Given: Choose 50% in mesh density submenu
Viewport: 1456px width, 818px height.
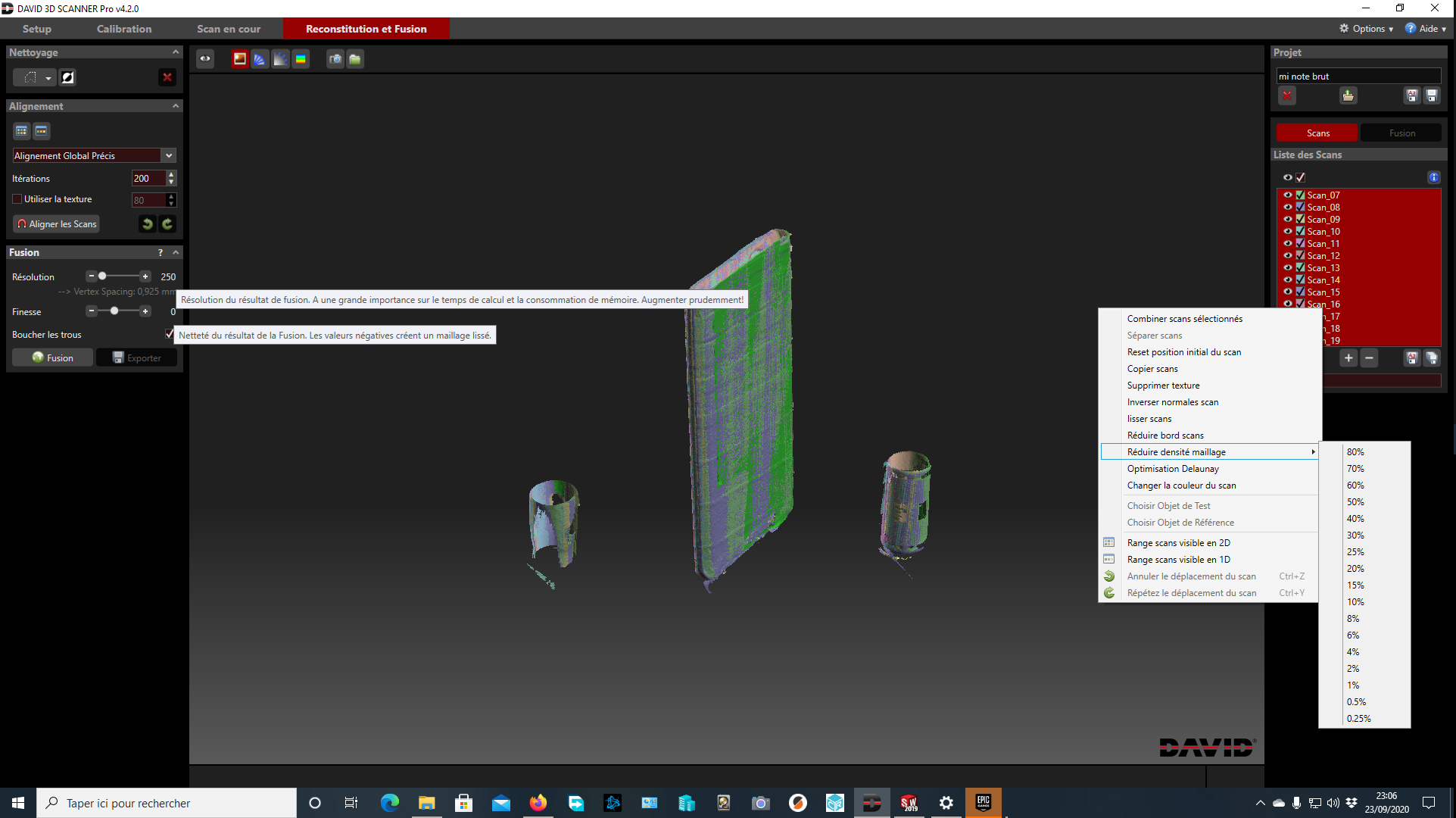Looking at the screenshot, I should 1355,502.
